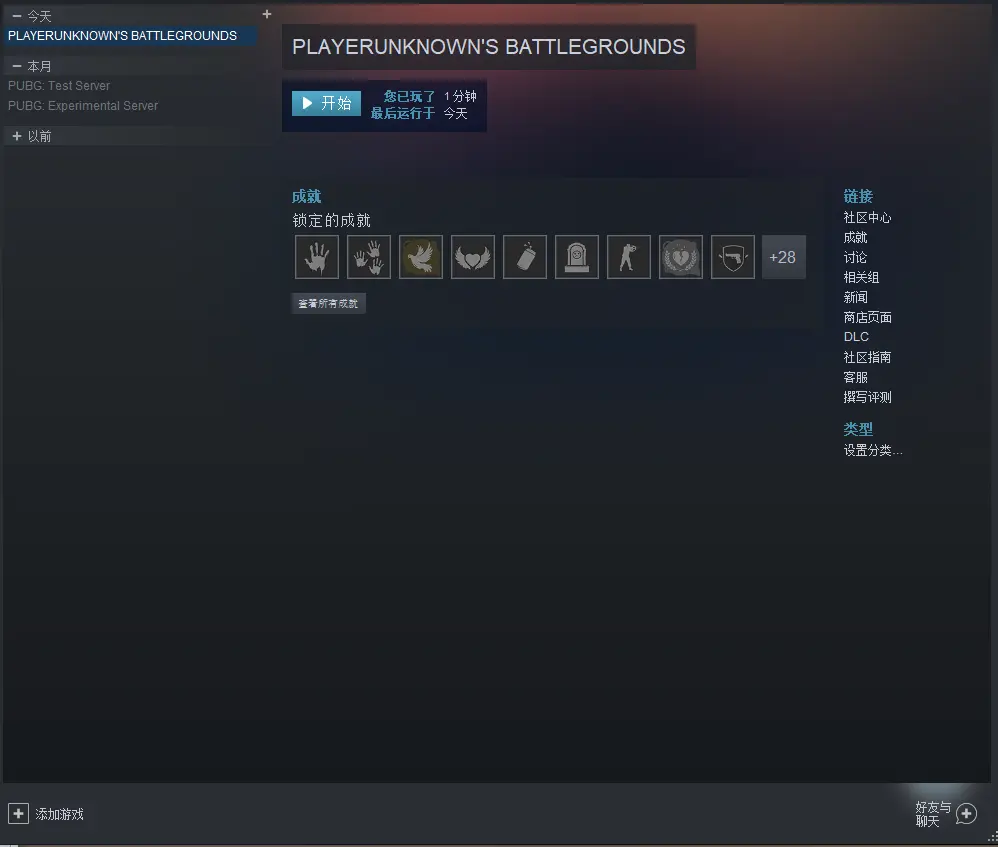
Task: Open the 成就 link under 链接
Action: click(855, 237)
